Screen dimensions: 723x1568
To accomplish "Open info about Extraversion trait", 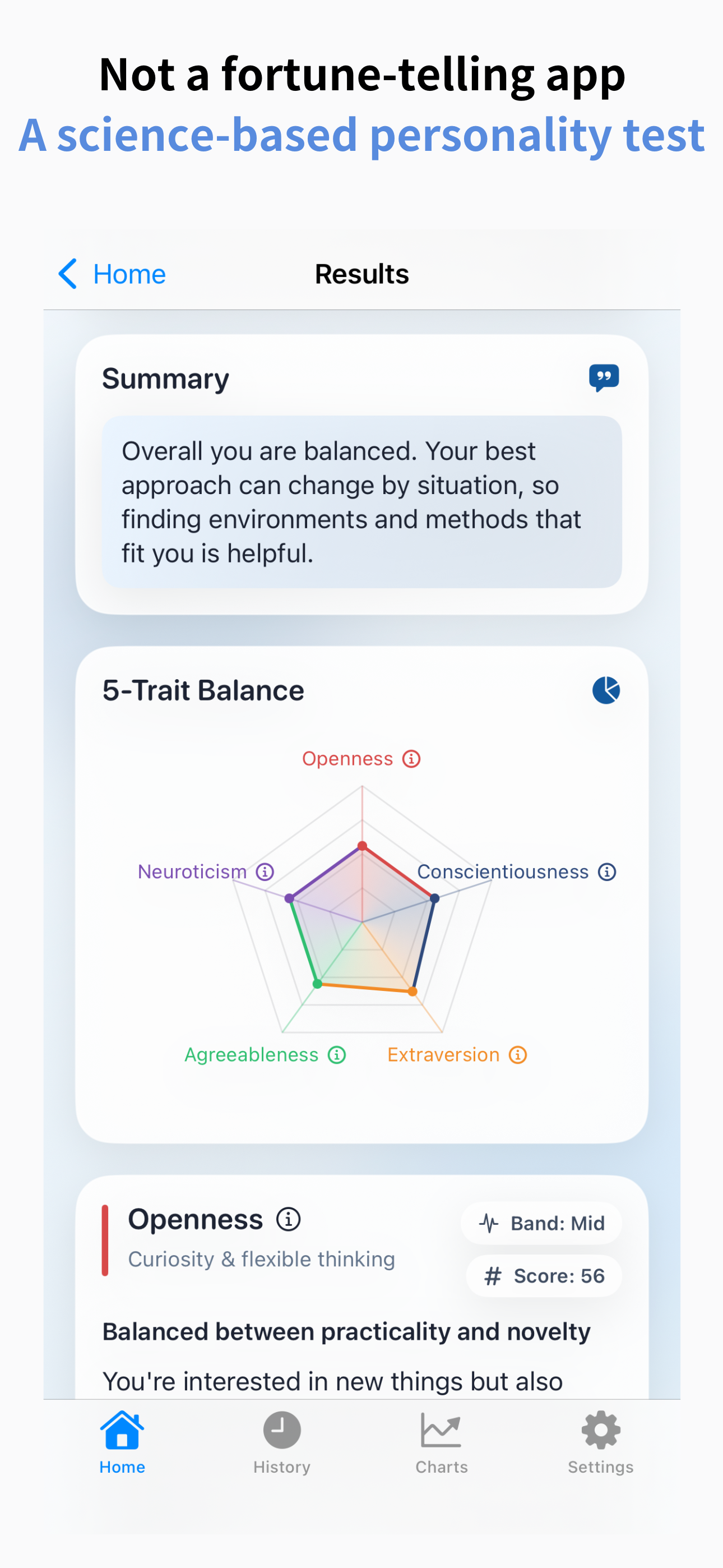I will 517,1054.
